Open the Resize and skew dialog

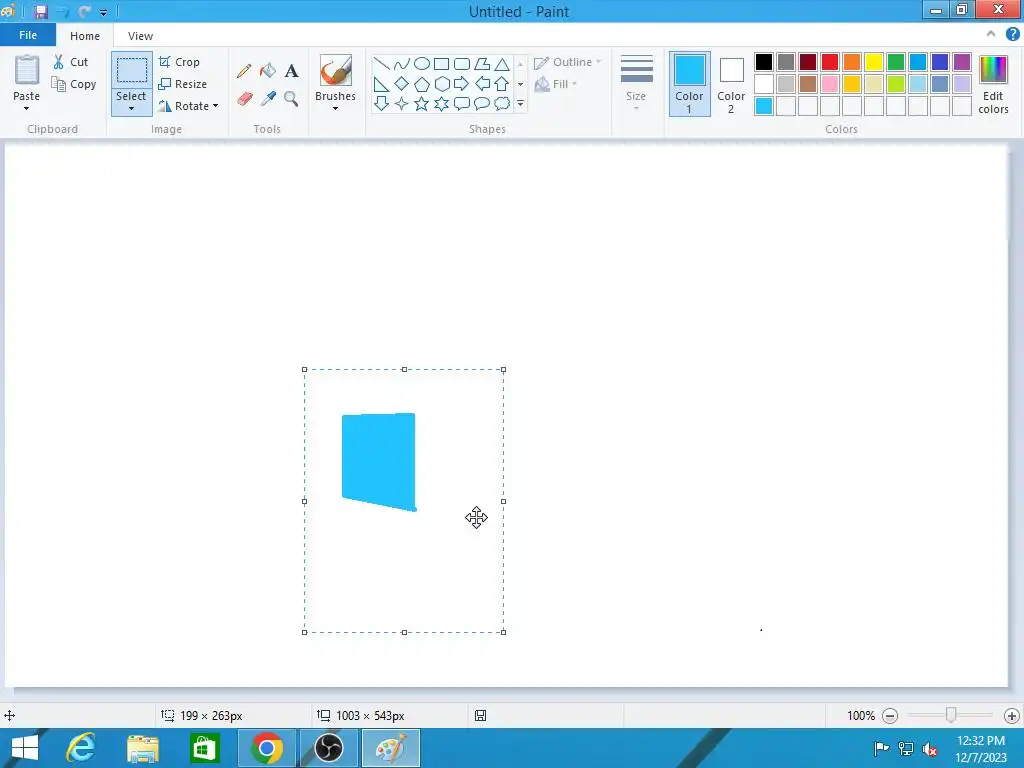coord(183,84)
